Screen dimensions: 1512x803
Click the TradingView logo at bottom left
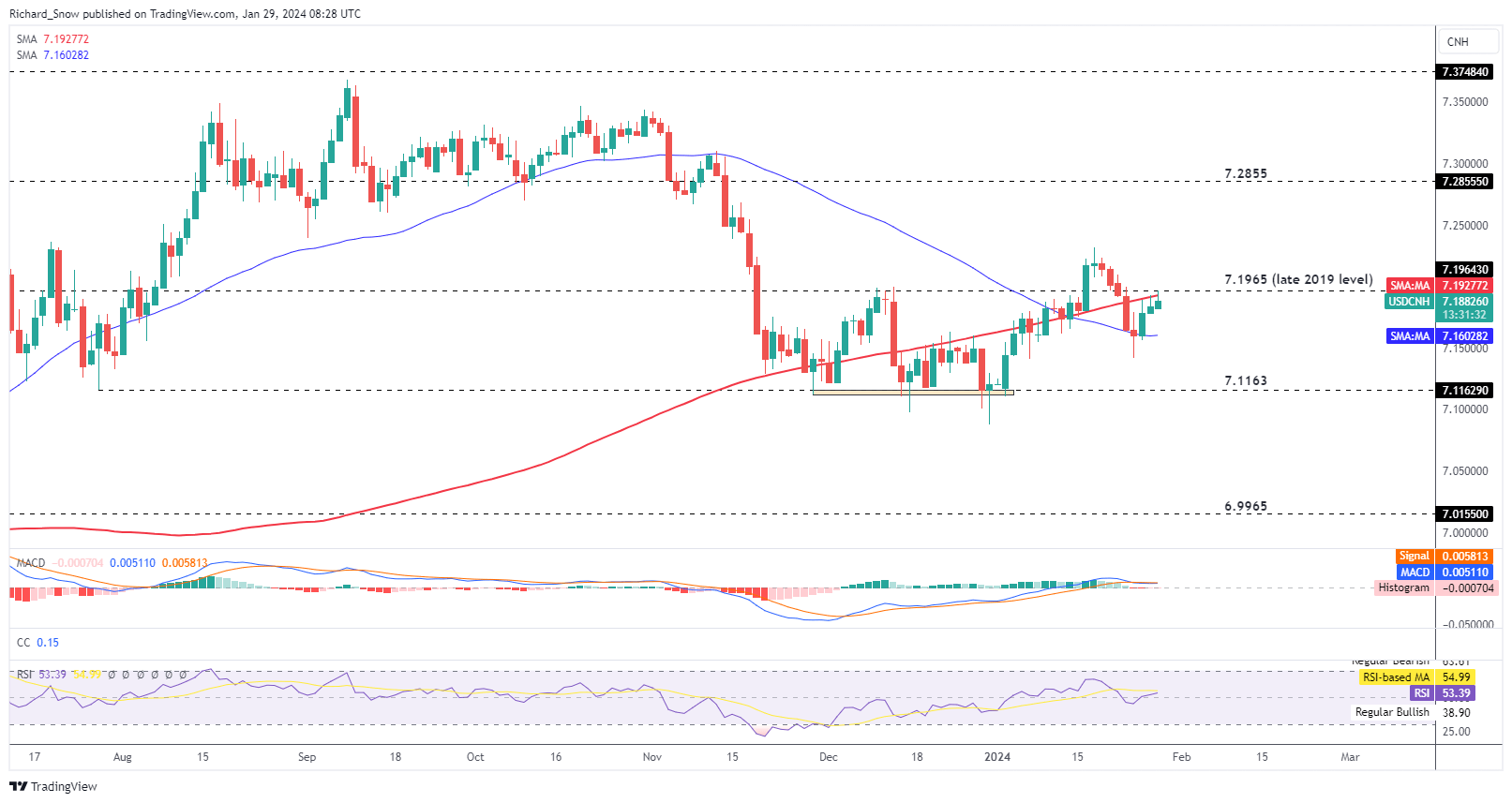53,786
